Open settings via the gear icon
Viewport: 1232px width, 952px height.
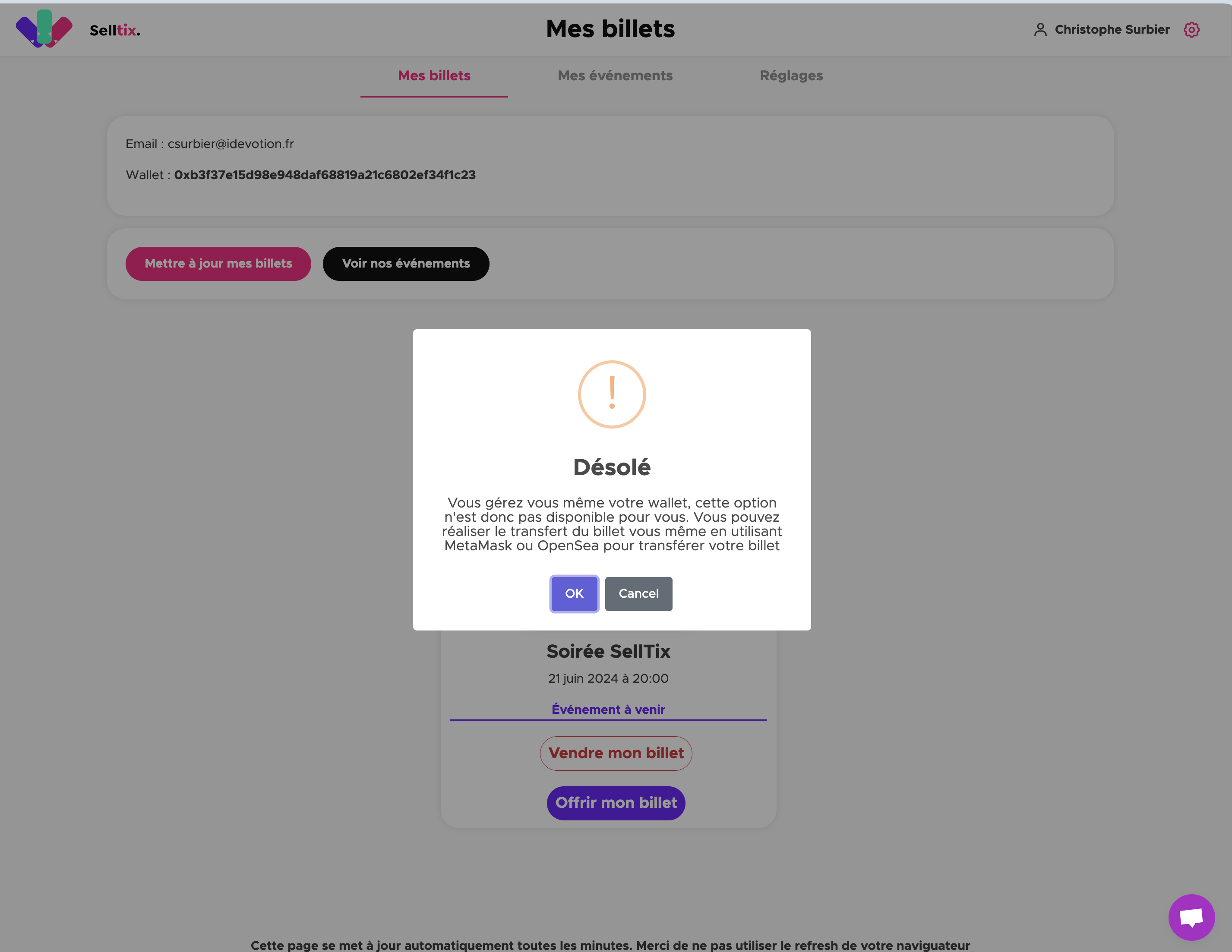pos(1191,30)
